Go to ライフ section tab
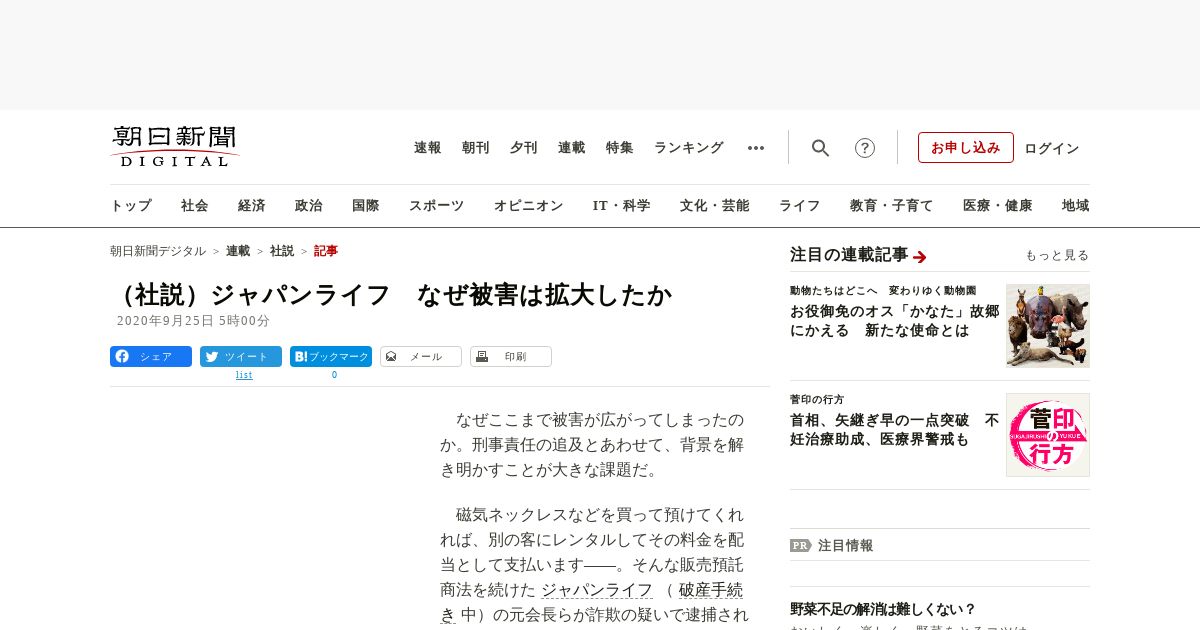 point(800,206)
